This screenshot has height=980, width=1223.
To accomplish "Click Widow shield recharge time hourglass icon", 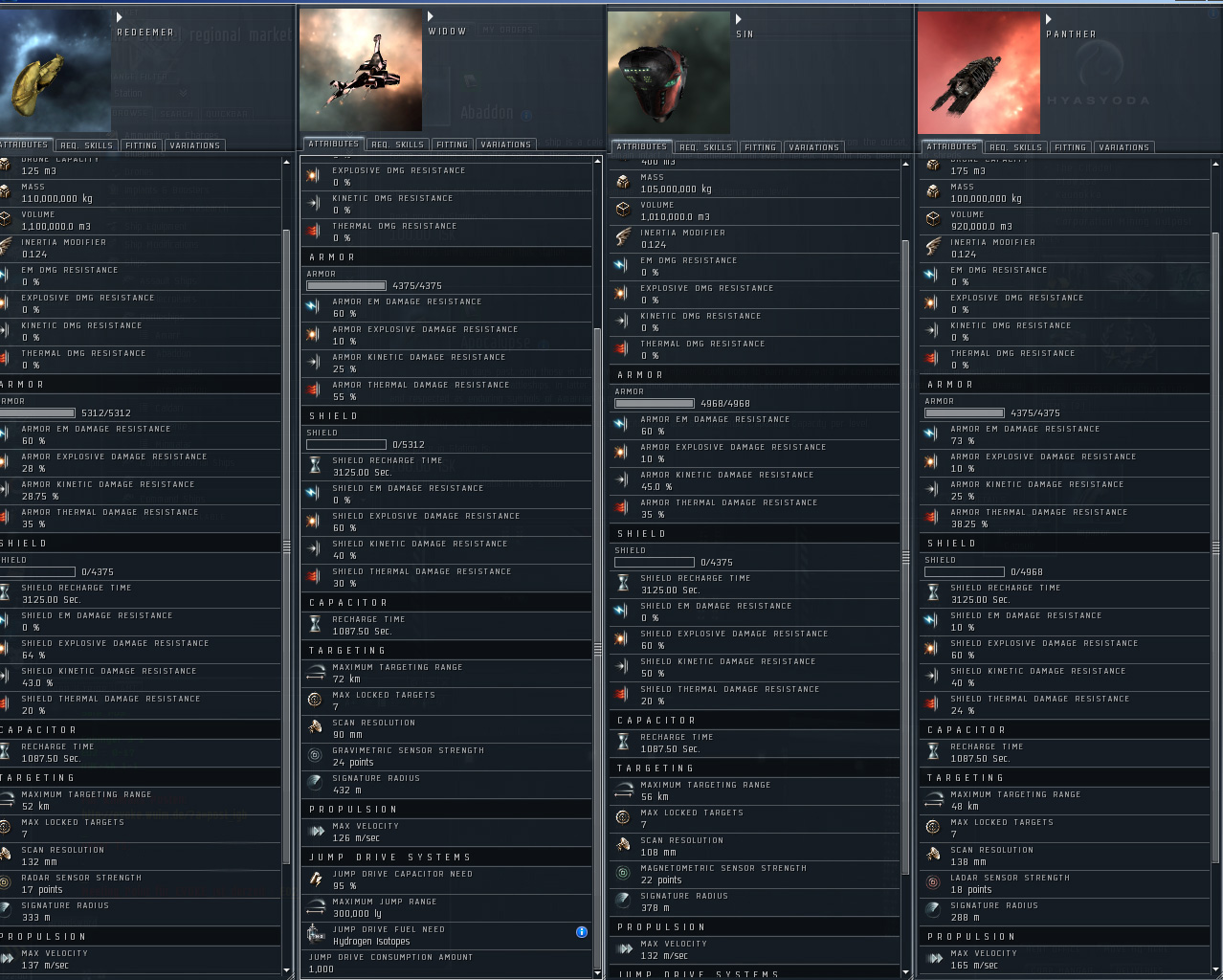I will point(315,466).
